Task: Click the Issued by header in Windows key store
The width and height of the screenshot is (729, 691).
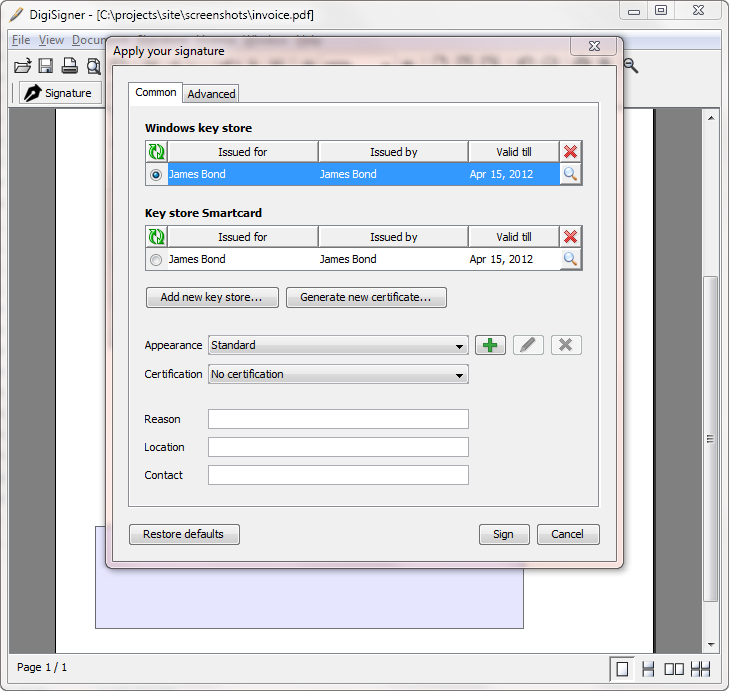Action: tap(393, 152)
